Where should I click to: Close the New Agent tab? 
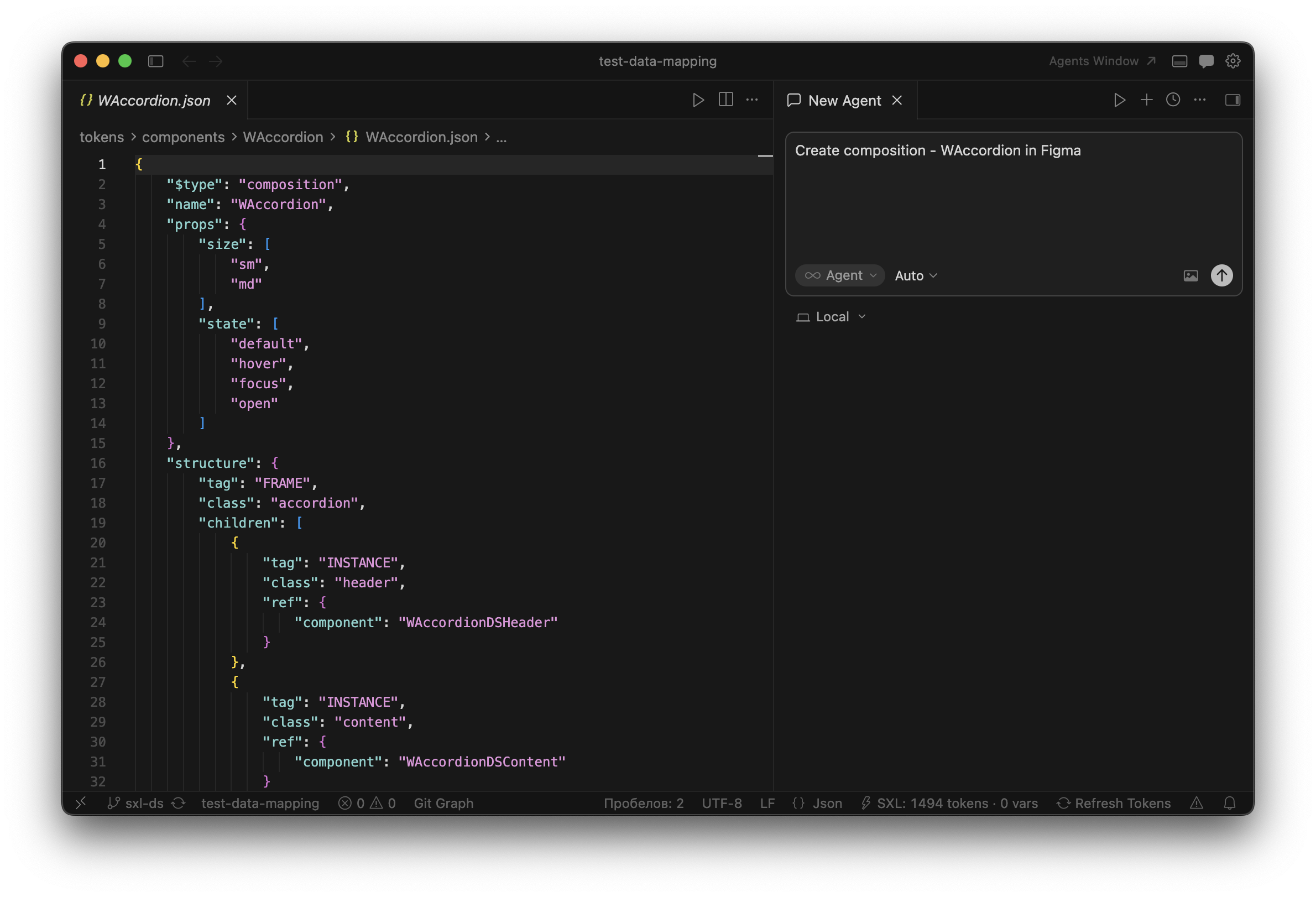pyautogui.click(x=897, y=100)
